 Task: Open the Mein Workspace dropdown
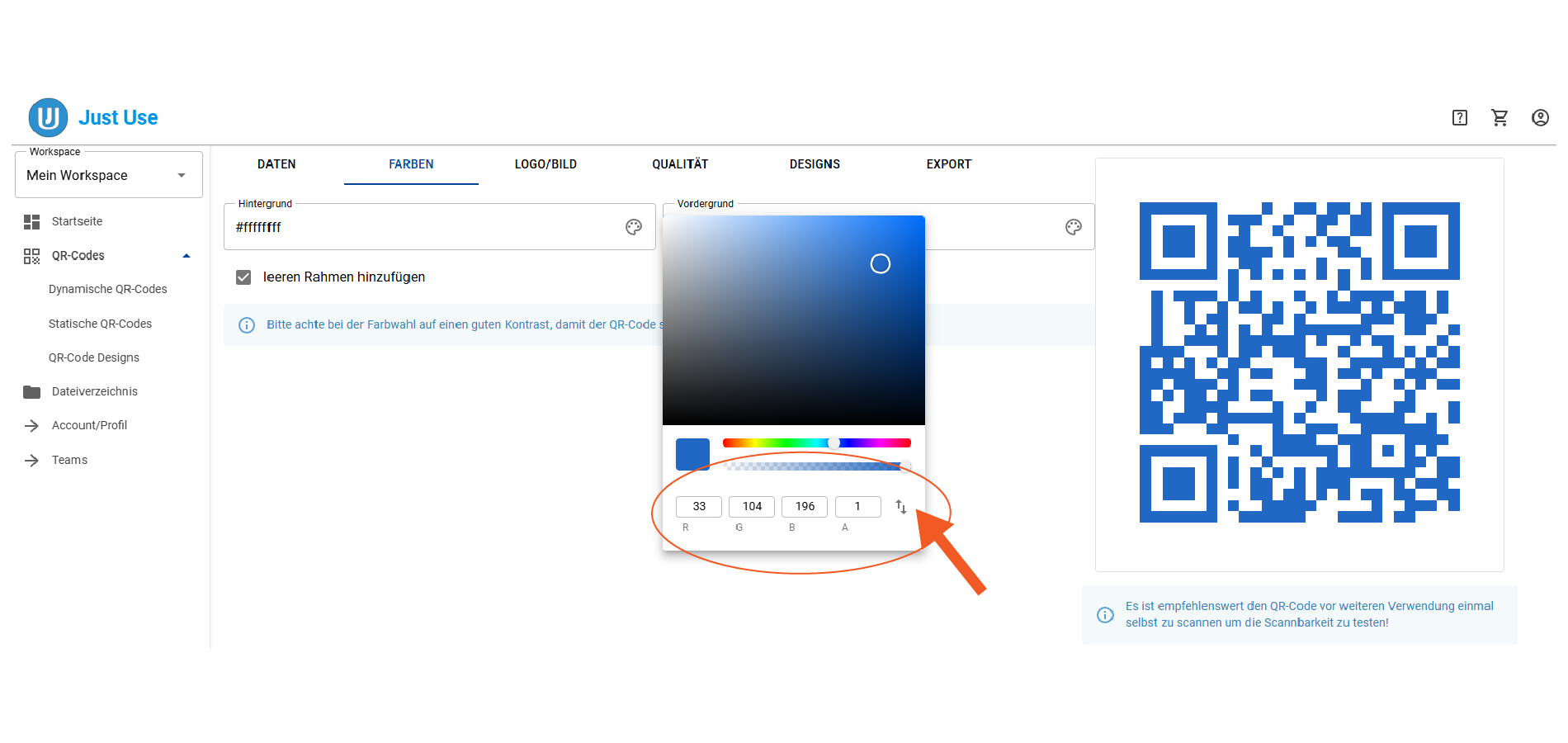coord(109,175)
